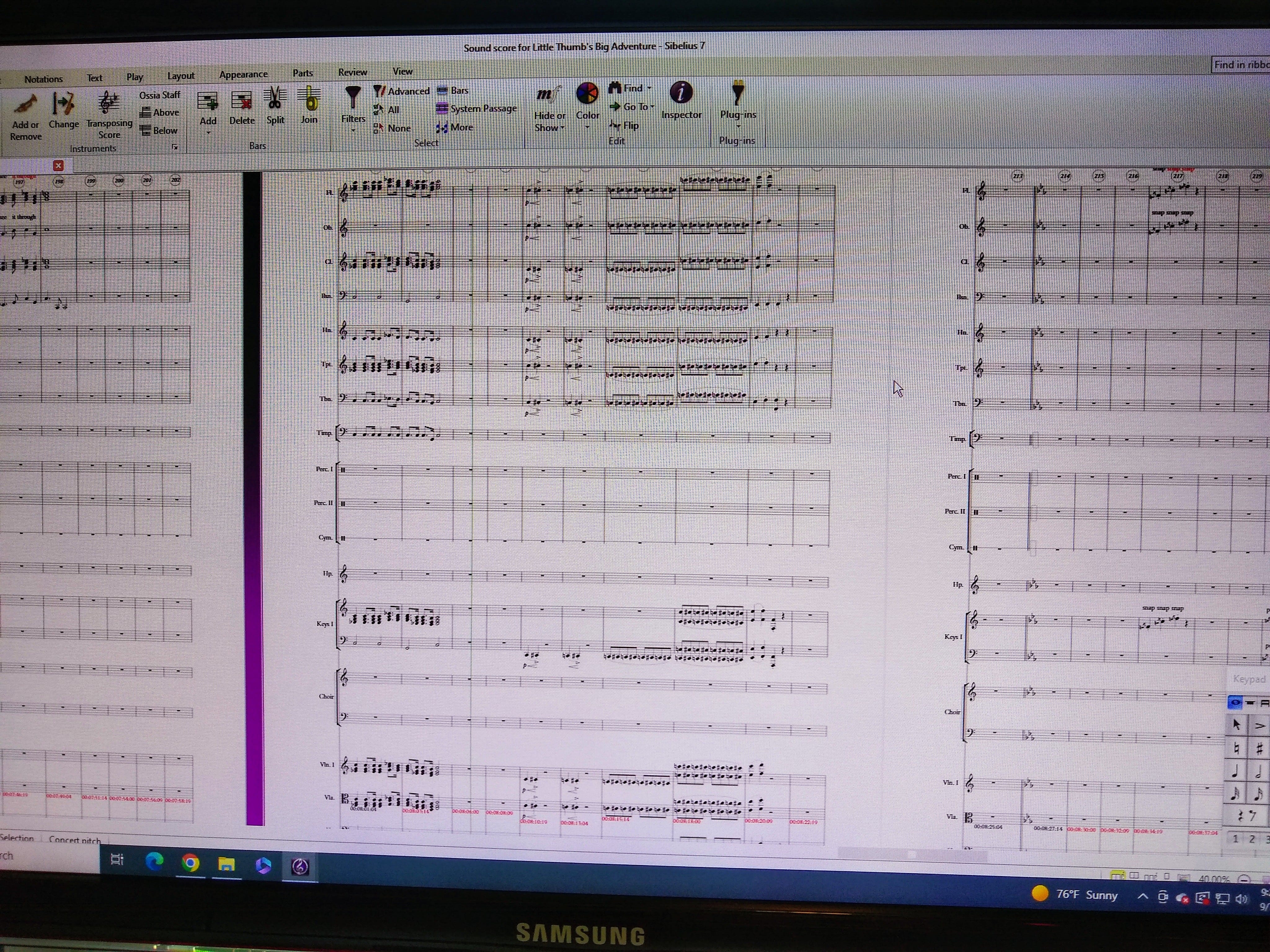Click Select More
This screenshot has width=1270, height=952.
[455, 127]
